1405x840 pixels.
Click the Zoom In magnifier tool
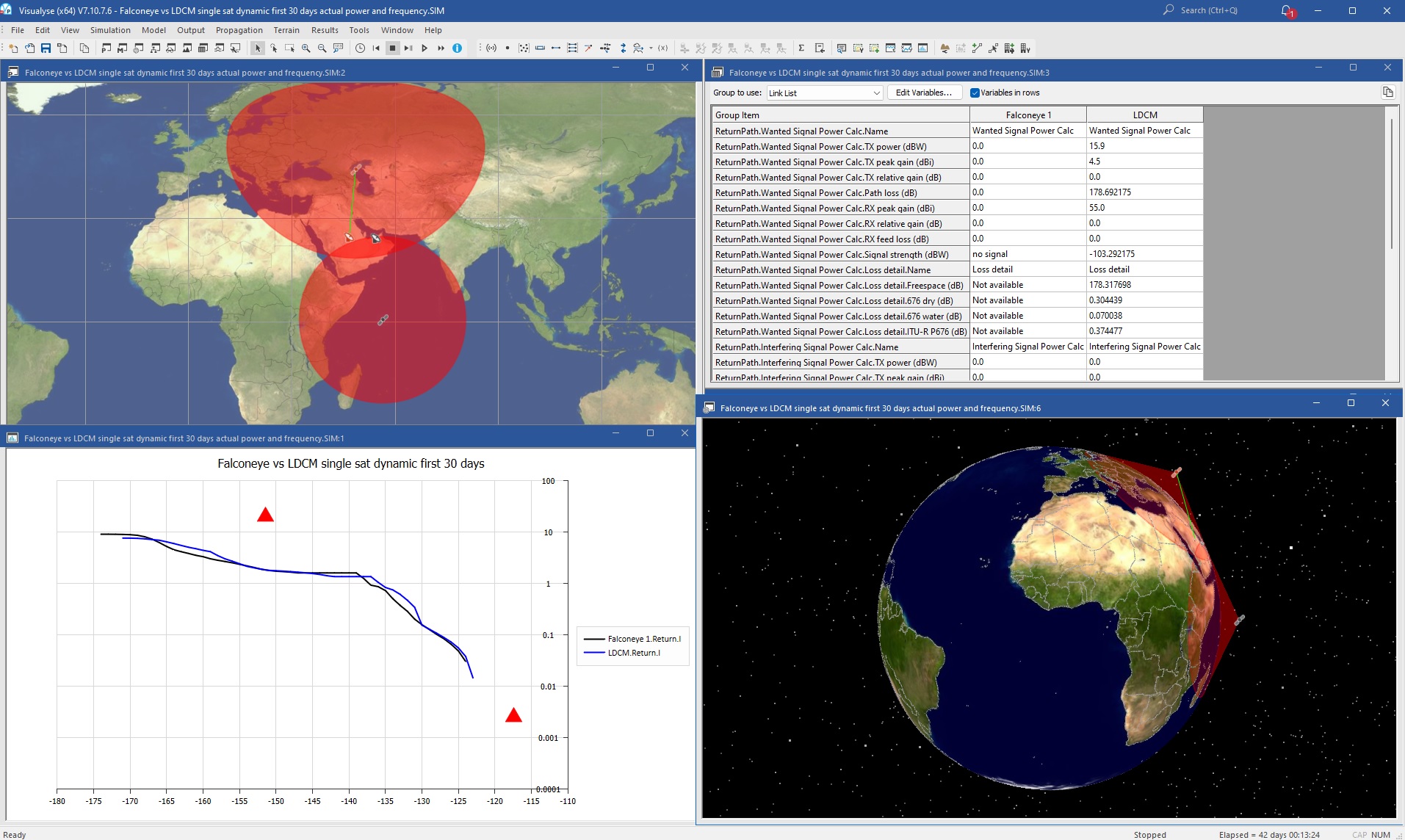[x=306, y=48]
